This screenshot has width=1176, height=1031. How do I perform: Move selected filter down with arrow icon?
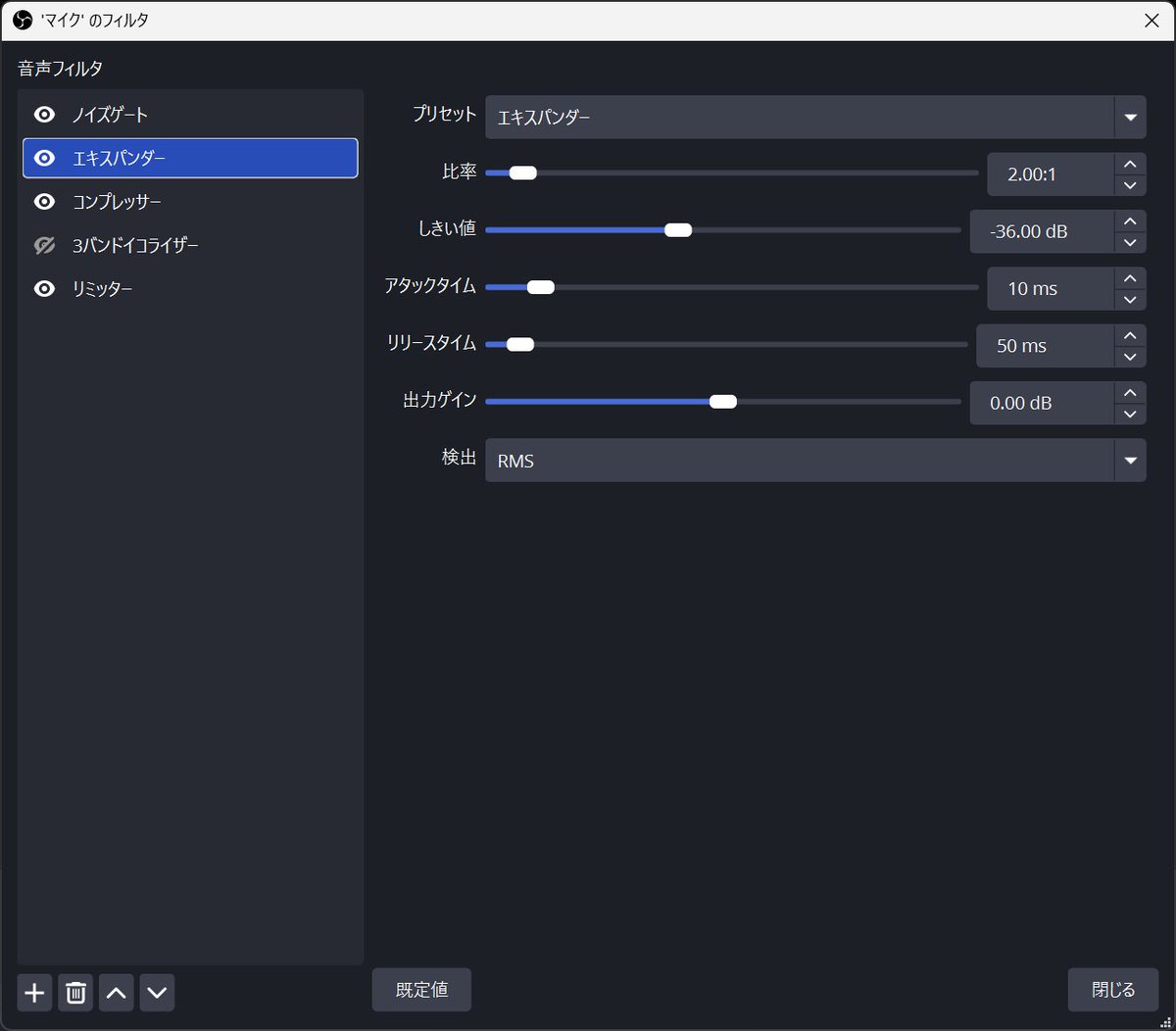tap(157, 993)
